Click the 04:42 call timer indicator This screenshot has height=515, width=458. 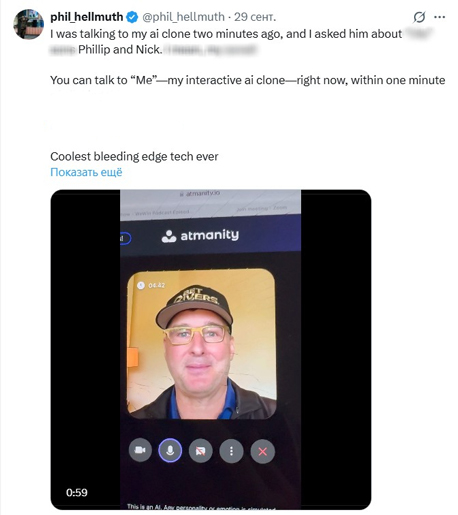coord(152,285)
